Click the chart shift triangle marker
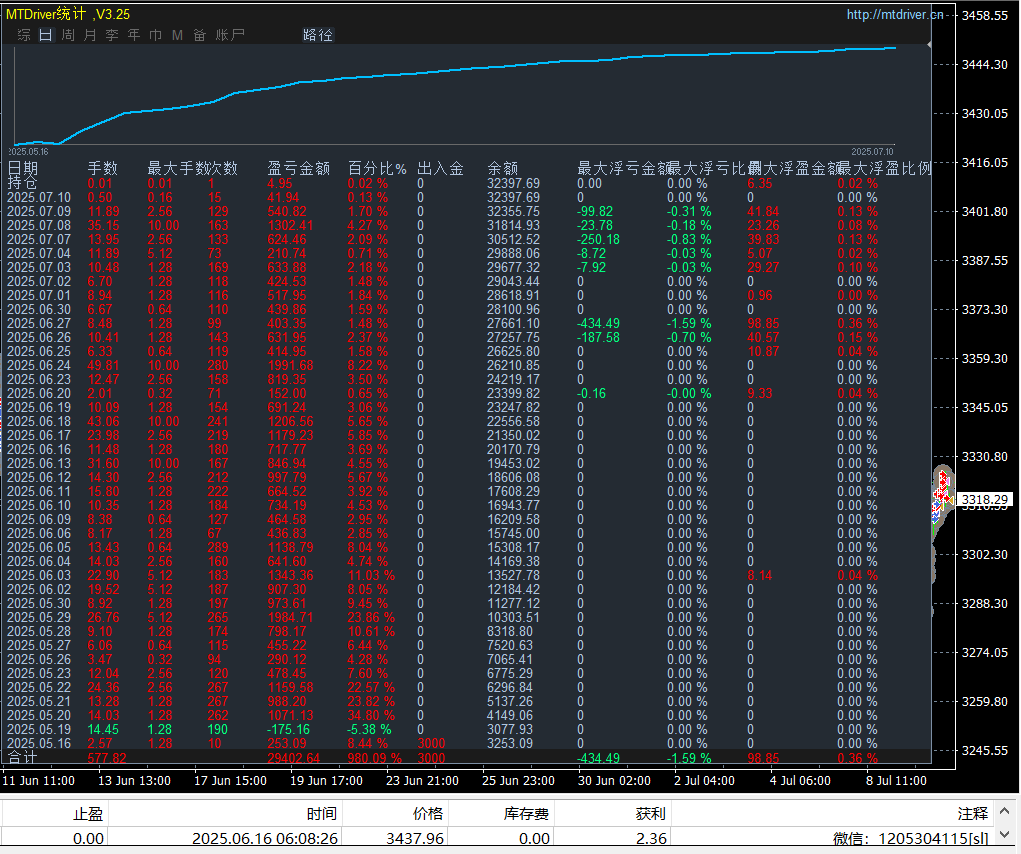Screen dimensions: 1021x854 (x=929, y=44)
